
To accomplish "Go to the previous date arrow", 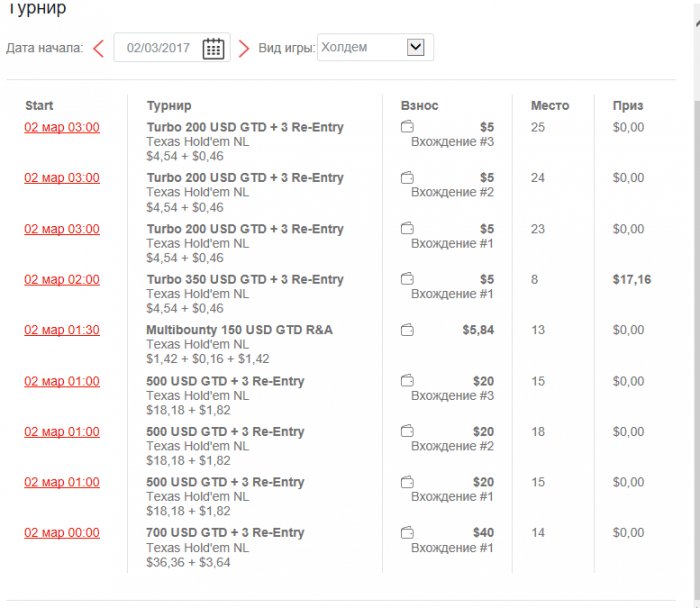I will tap(98, 48).
